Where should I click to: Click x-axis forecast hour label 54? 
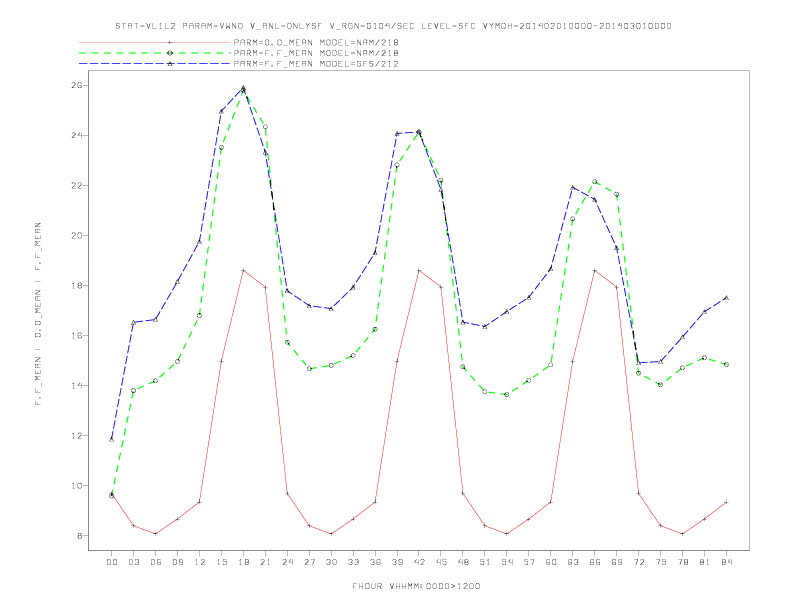pyautogui.click(x=507, y=562)
